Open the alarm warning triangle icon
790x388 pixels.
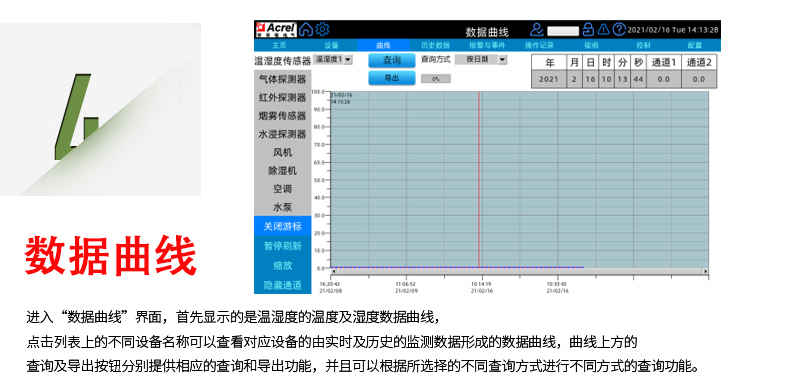click(603, 30)
